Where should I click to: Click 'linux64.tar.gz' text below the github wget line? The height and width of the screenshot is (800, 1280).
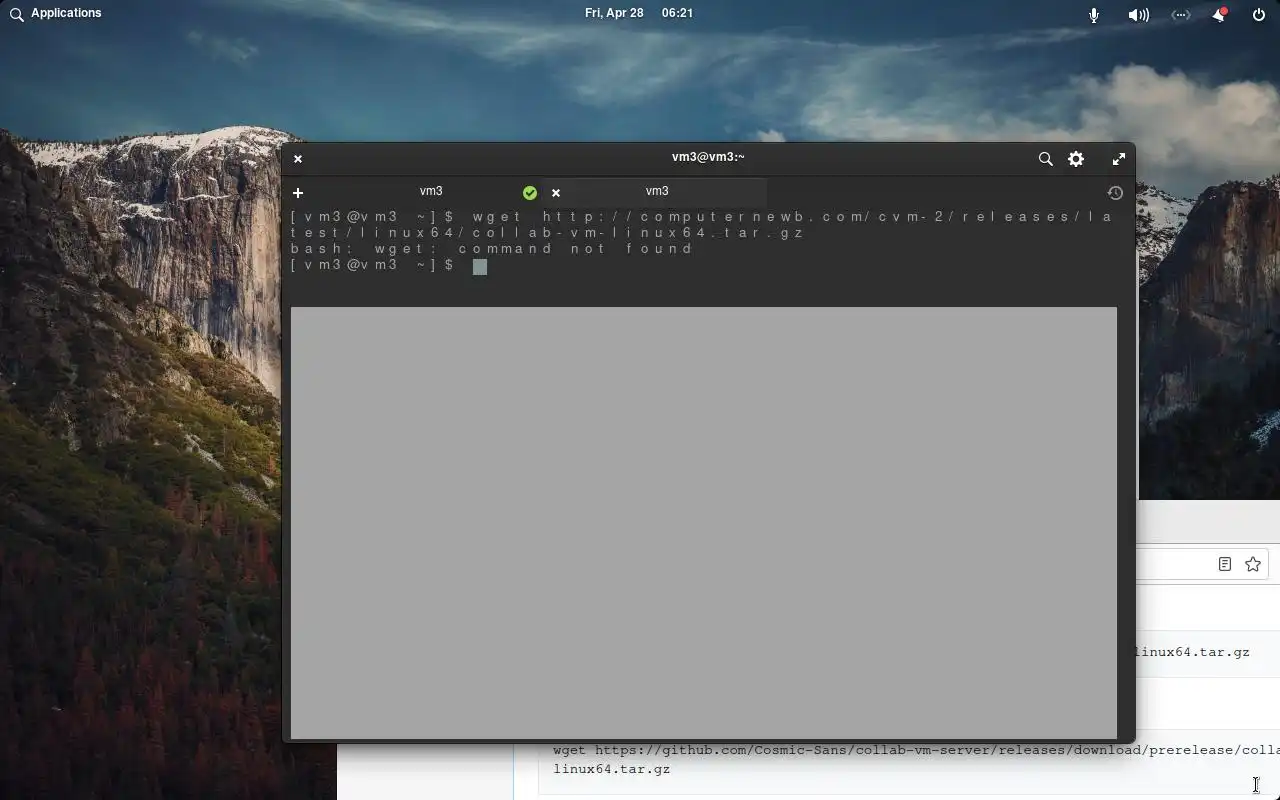612,769
